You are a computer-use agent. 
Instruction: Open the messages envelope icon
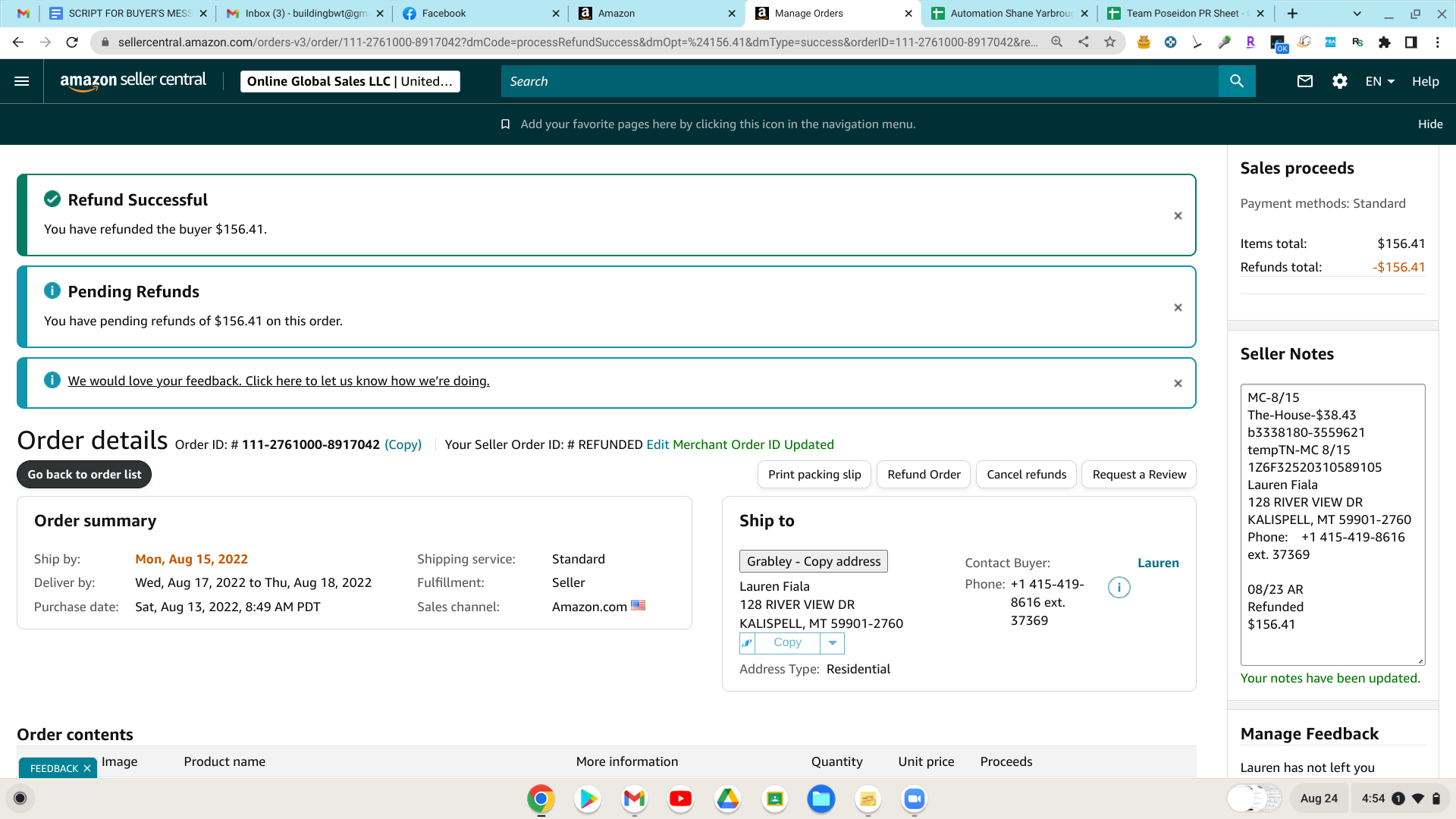pyautogui.click(x=1305, y=81)
